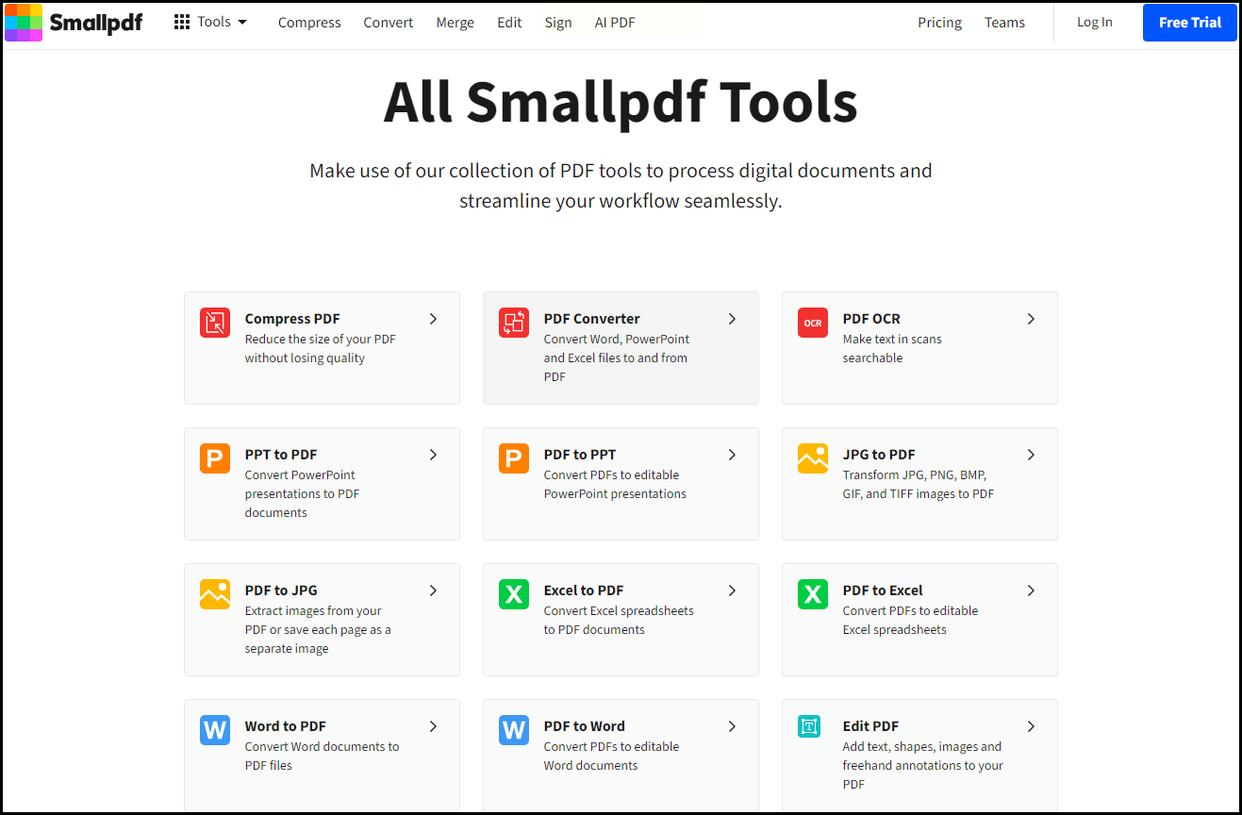Click the Log In link
The image size is (1242, 815).
(1094, 22)
